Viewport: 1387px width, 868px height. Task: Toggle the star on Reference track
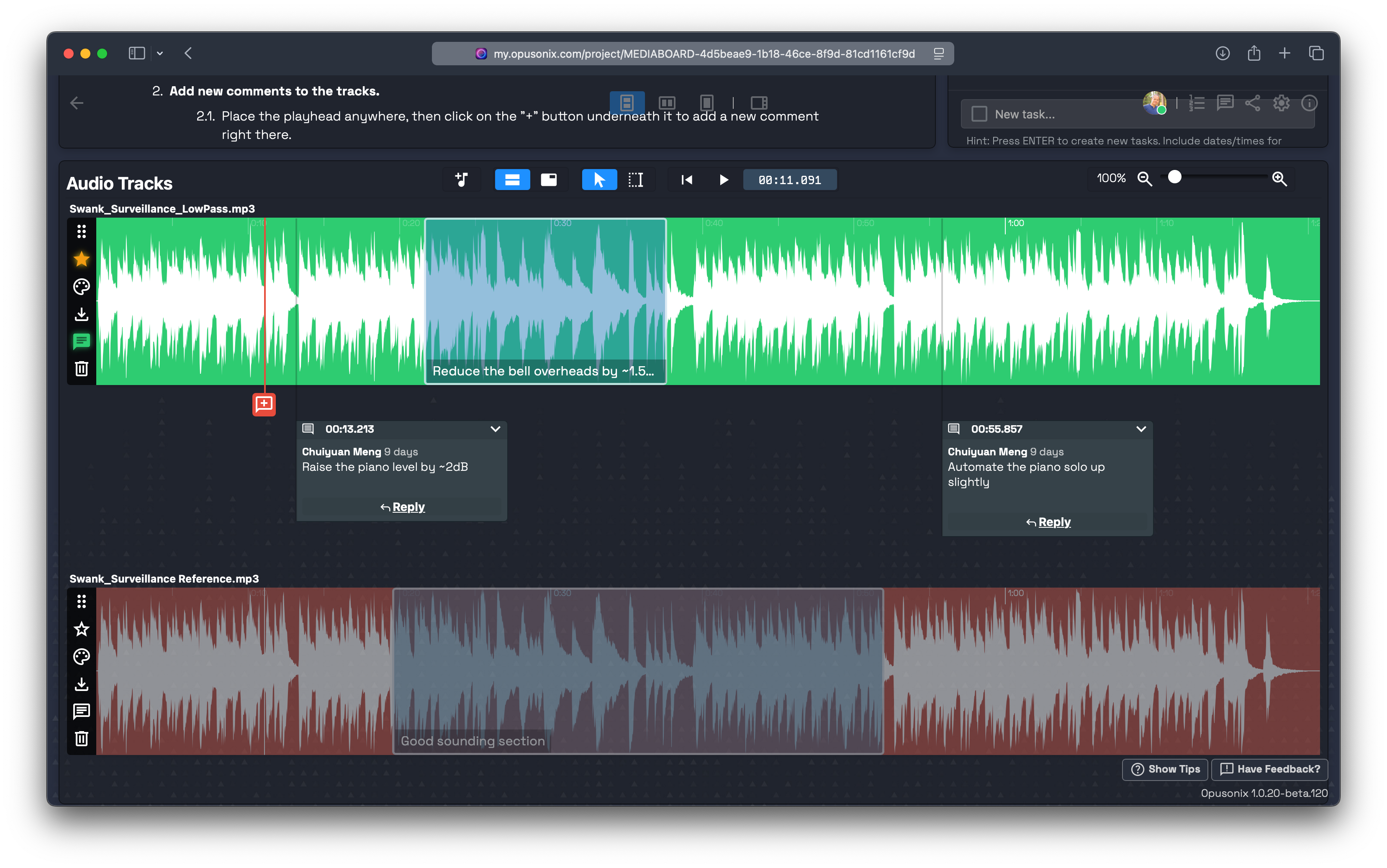coord(82,629)
